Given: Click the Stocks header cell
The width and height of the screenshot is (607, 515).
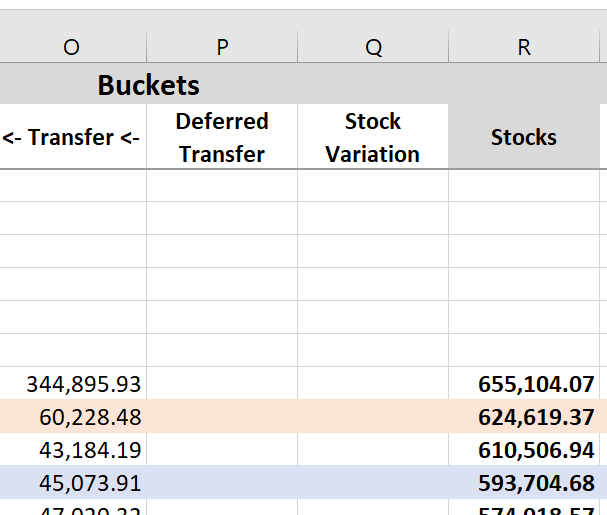Looking at the screenshot, I should (524, 137).
